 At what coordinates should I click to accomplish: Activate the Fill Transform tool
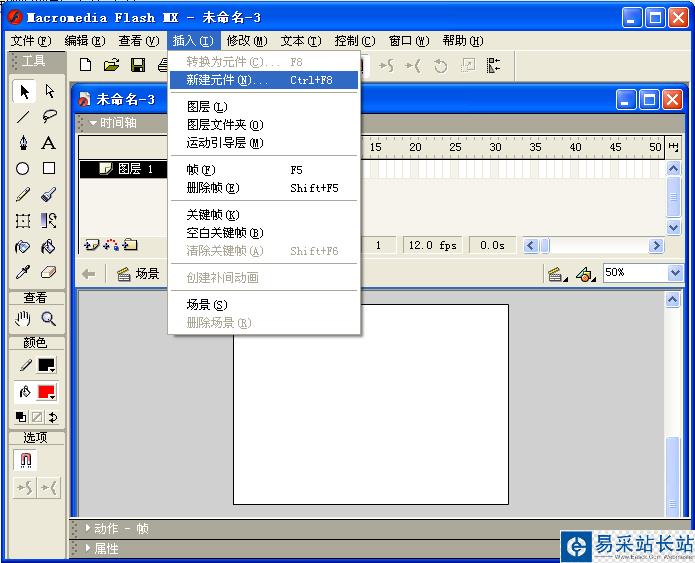(49, 220)
